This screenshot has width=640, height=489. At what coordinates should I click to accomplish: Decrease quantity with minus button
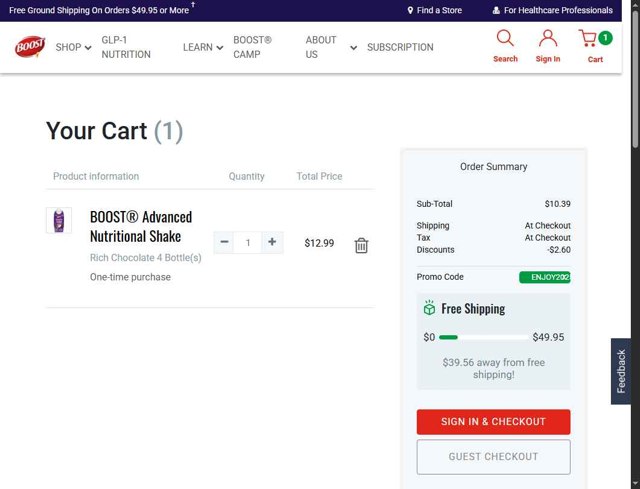point(224,242)
